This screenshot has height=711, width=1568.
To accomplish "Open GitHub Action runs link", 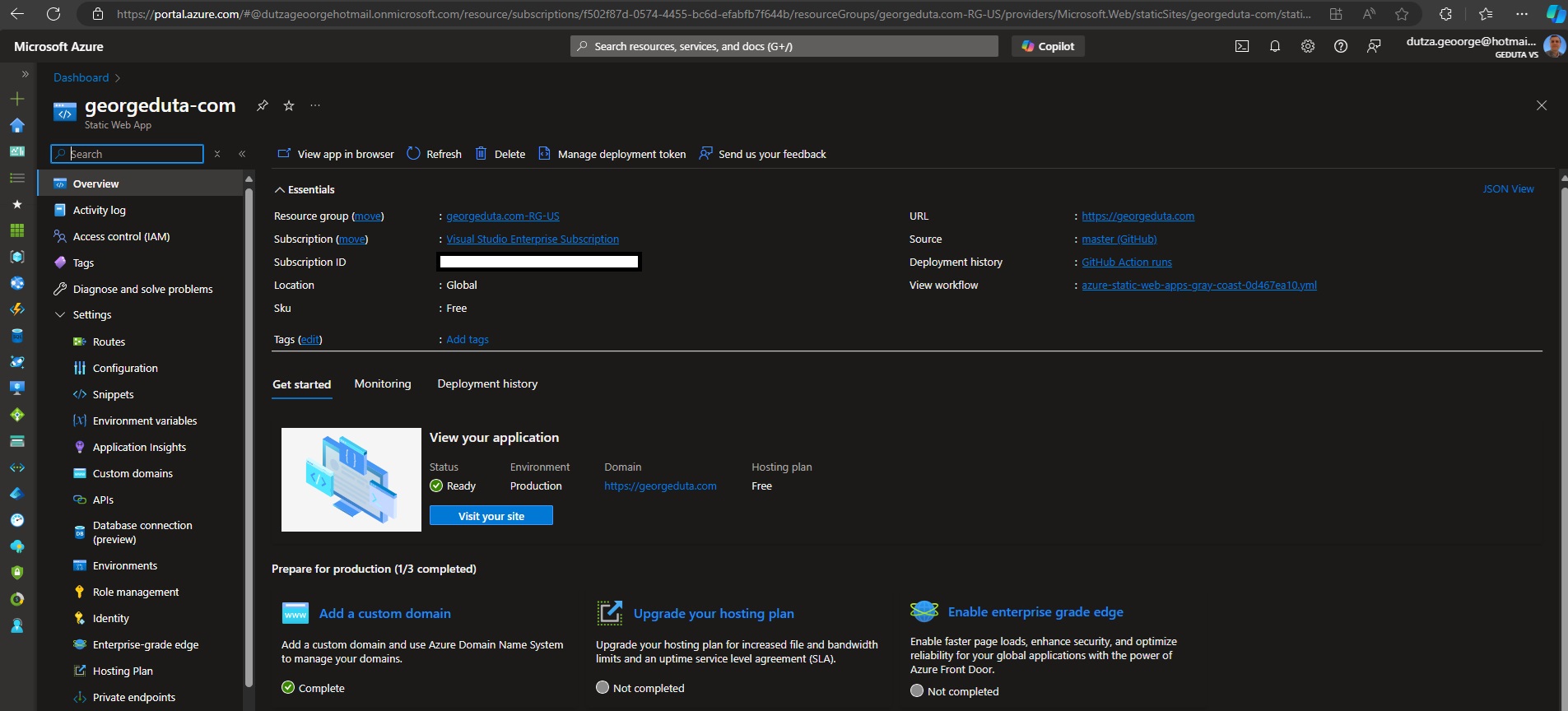I will click(1127, 262).
